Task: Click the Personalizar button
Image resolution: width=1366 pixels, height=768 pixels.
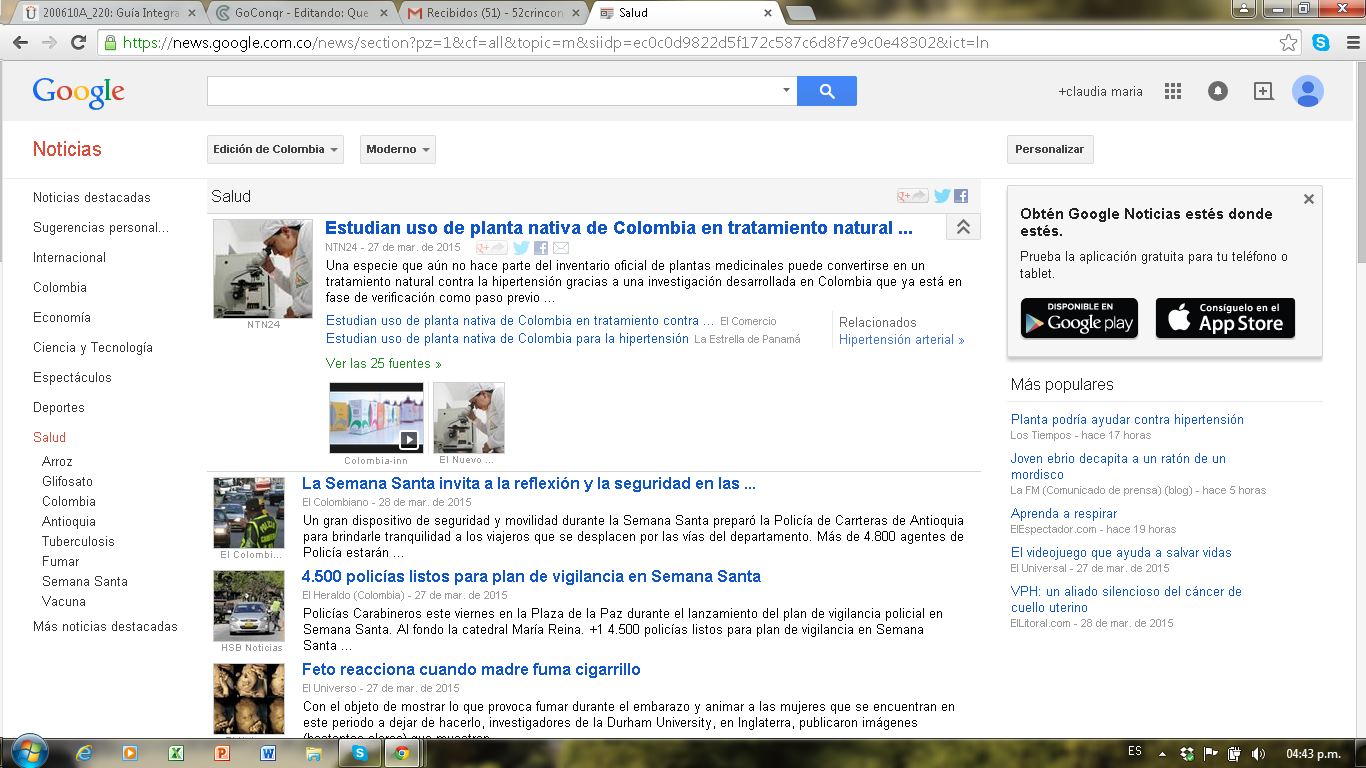Action: [1050, 149]
